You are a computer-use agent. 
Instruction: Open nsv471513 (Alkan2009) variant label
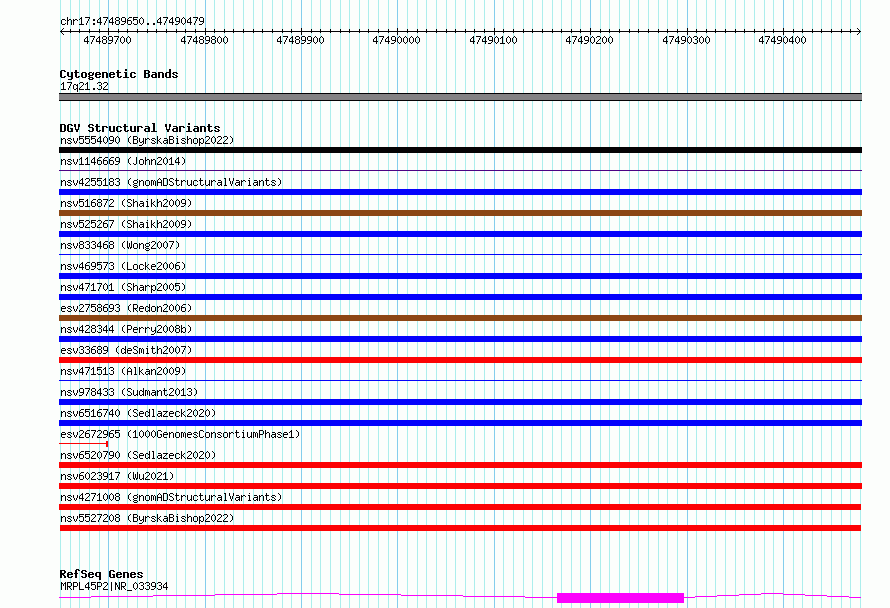123,371
